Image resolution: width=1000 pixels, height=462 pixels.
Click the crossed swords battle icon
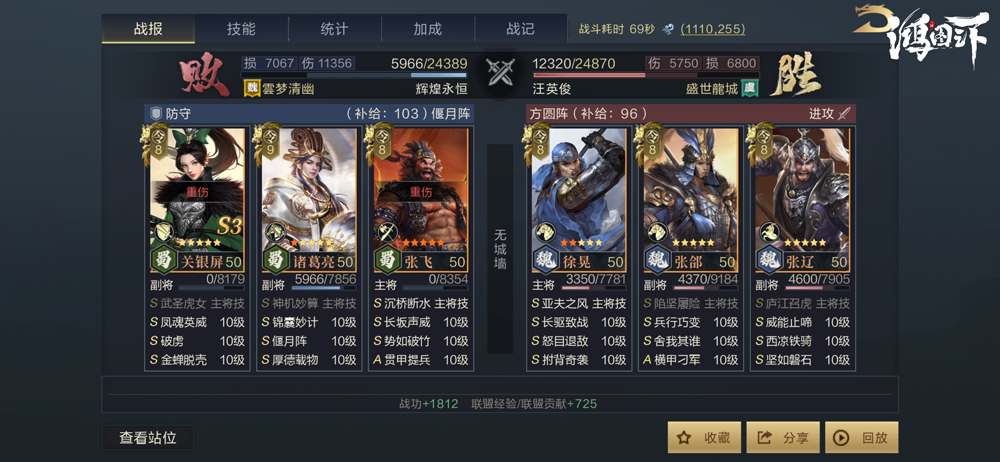point(500,72)
